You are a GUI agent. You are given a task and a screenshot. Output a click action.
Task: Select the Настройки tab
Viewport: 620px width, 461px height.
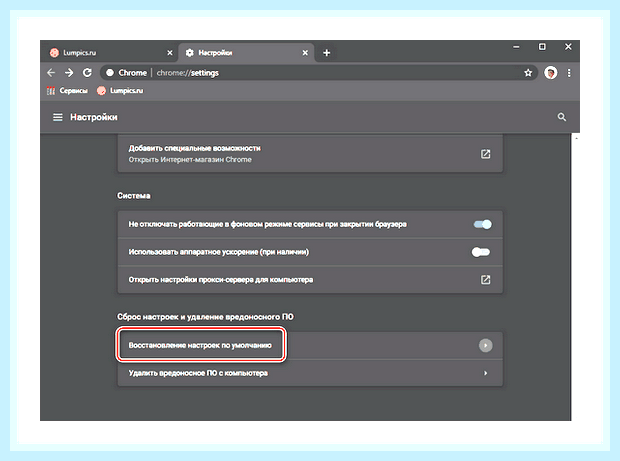coord(247,53)
